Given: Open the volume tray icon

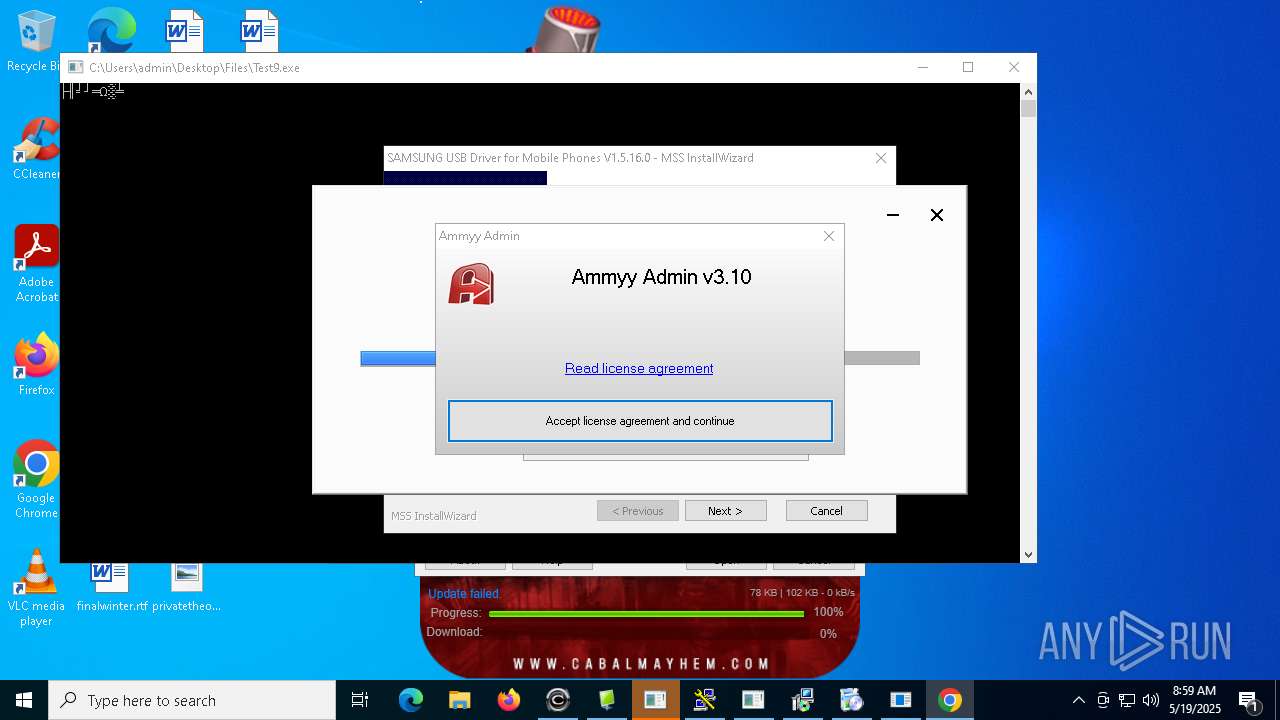Looking at the screenshot, I should 1150,700.
